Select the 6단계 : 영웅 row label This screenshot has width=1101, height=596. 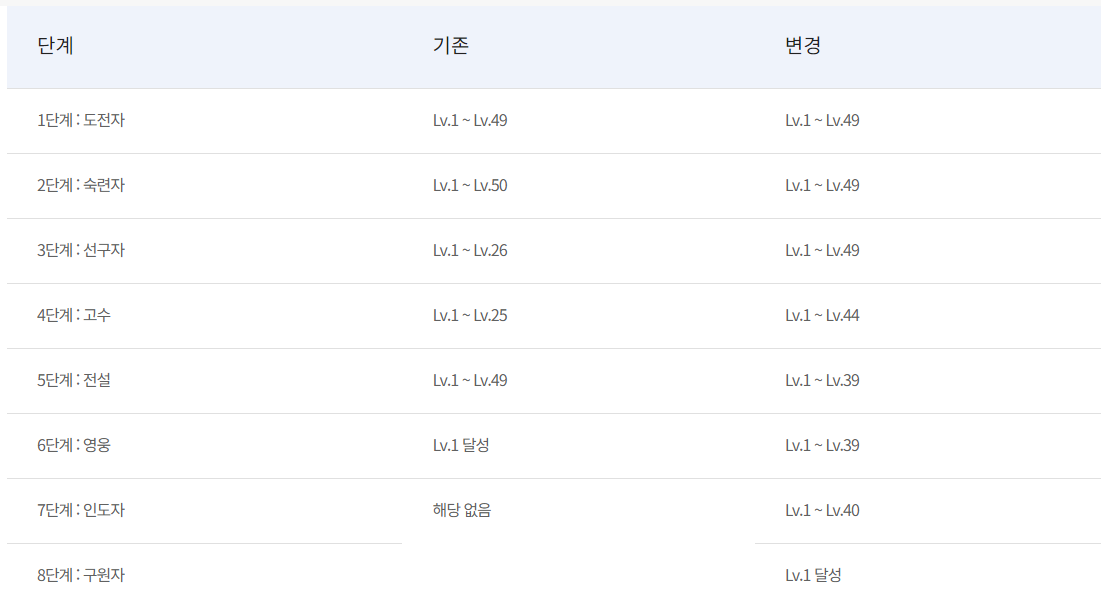[x=74, y=445]
